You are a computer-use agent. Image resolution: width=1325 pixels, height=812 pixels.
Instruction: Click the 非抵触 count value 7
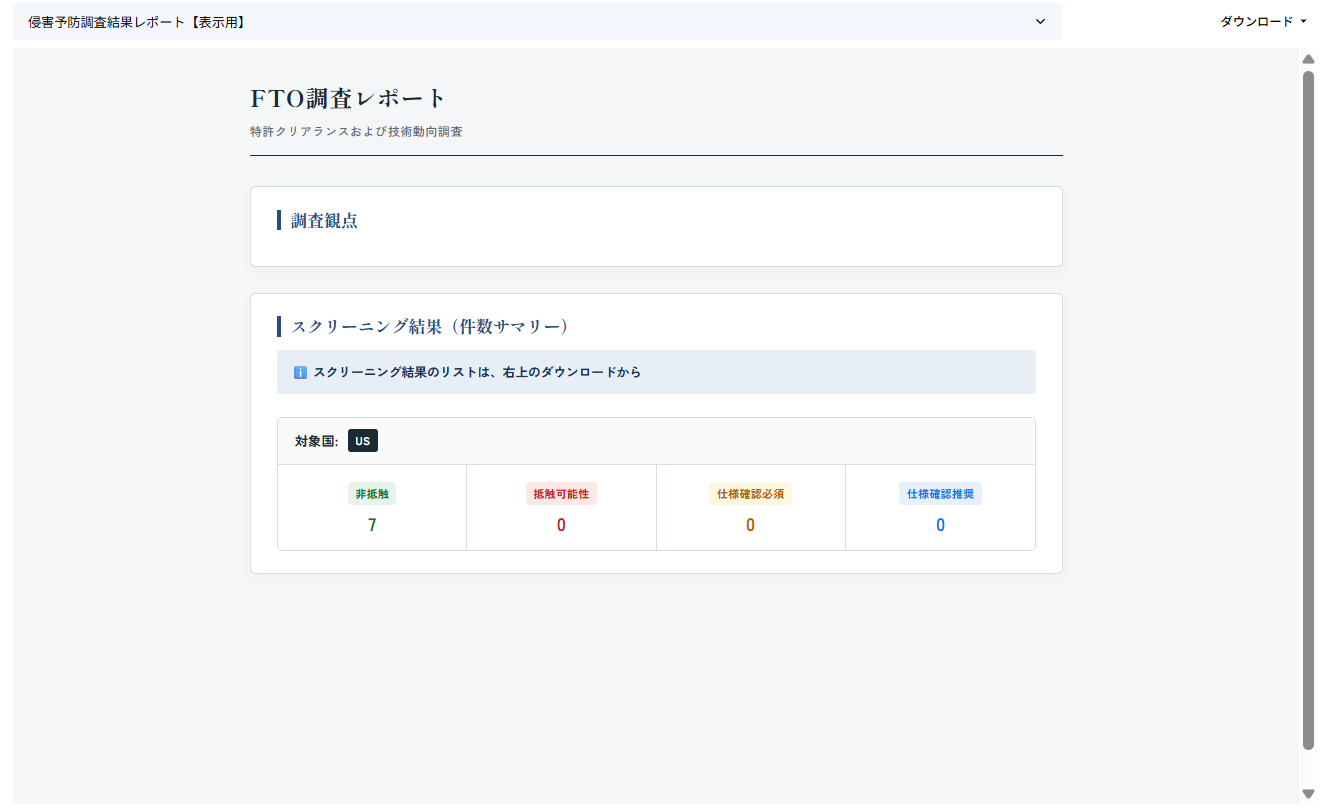point(372,525)
